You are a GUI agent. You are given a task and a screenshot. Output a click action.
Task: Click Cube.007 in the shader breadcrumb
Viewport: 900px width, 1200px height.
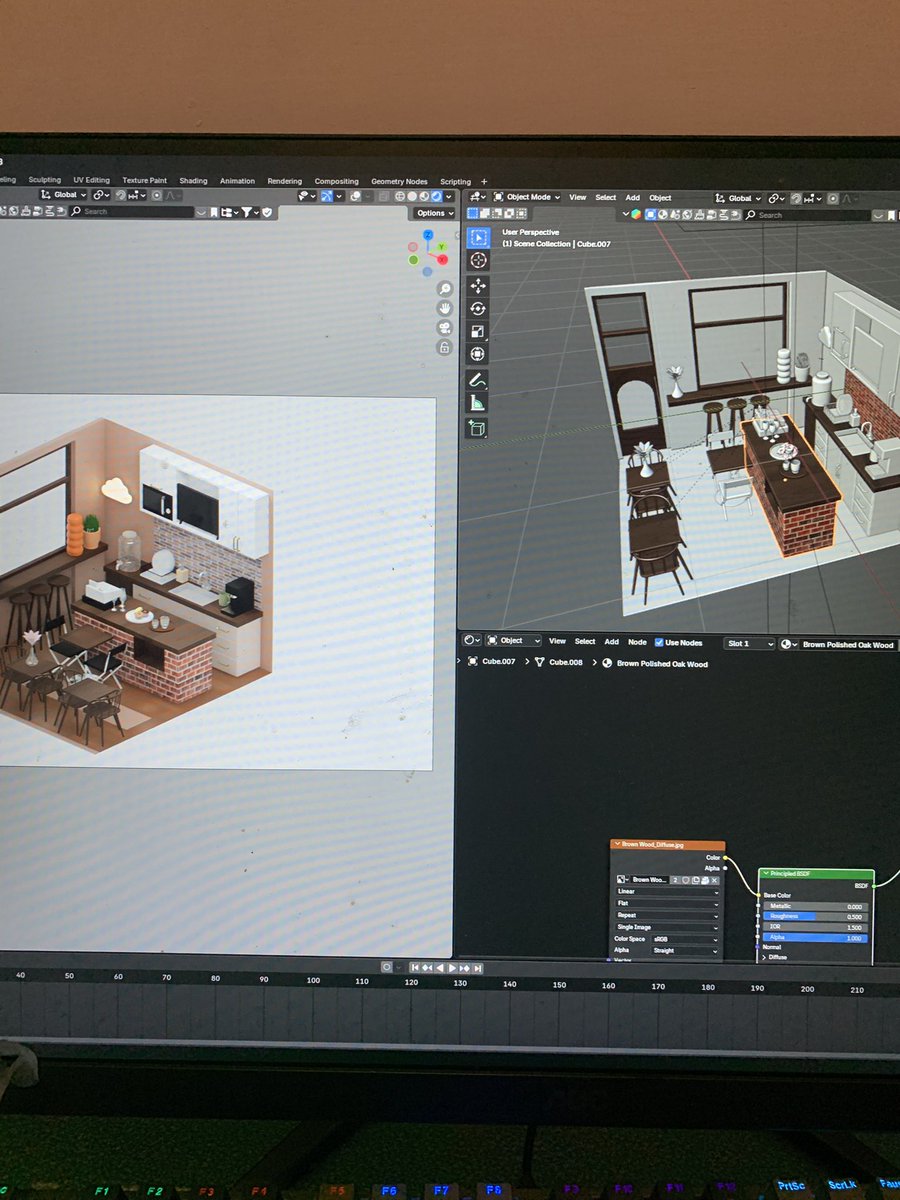coord(499,662)
